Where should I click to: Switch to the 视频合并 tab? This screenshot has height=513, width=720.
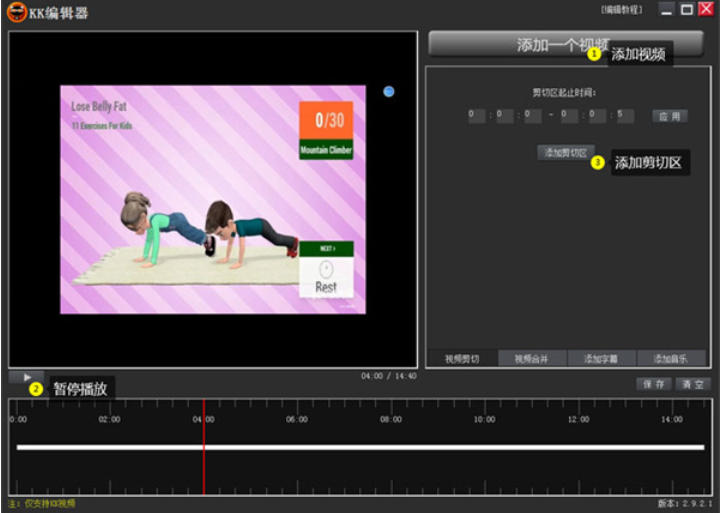pyautogui.click(x=532, y=358)
